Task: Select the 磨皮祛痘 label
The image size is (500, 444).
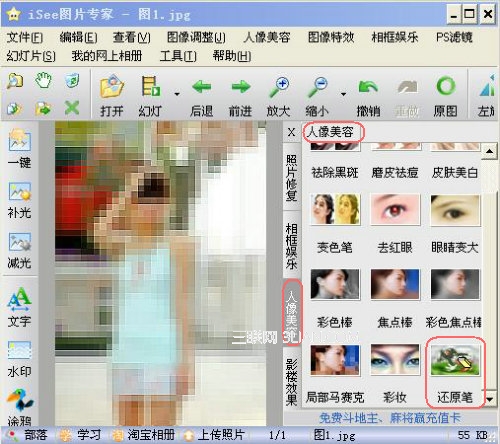Action: point(395,173)
